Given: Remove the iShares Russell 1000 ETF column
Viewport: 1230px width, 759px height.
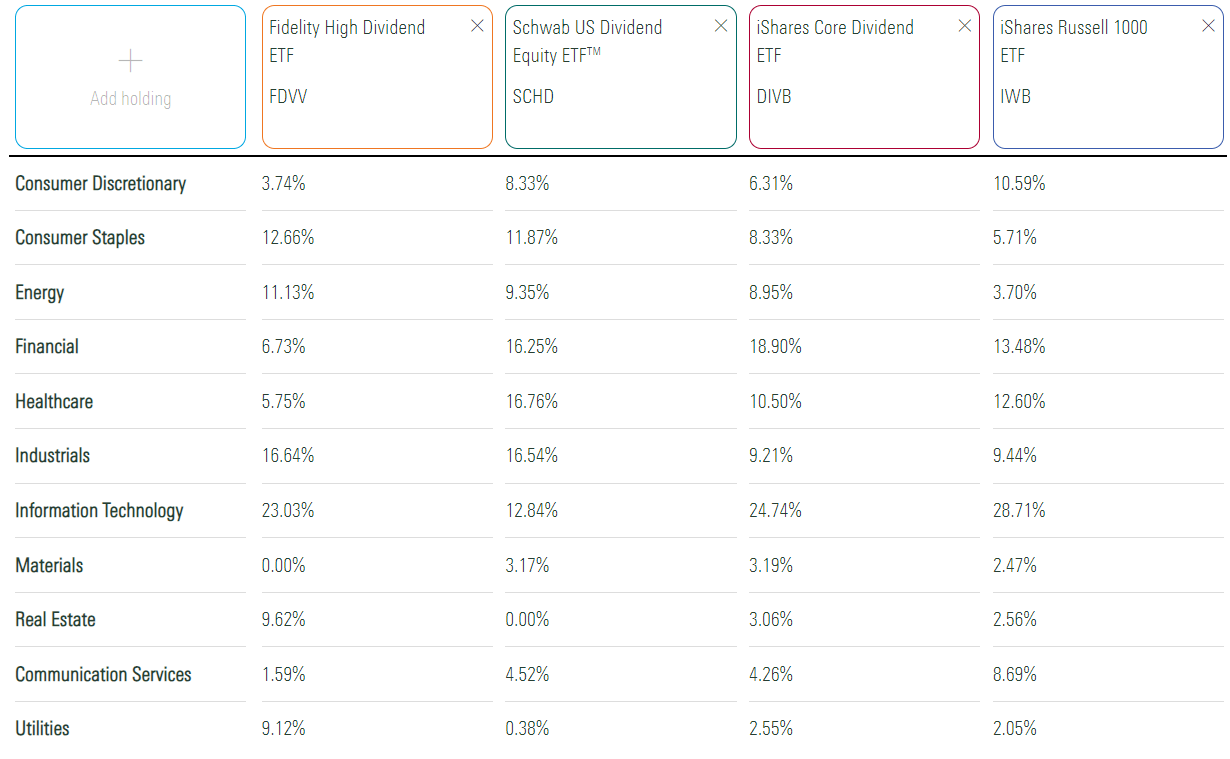Looking at the screenshot, I should (x=1208, y=25).
